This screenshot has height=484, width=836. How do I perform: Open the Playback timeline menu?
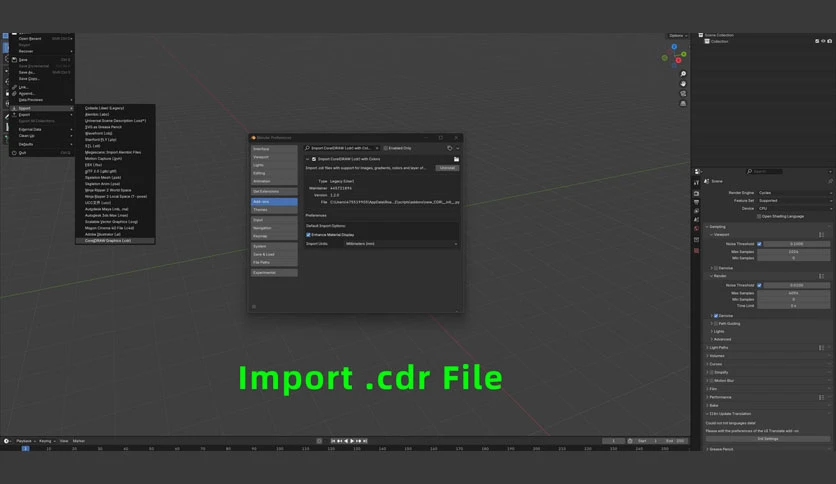25,441
